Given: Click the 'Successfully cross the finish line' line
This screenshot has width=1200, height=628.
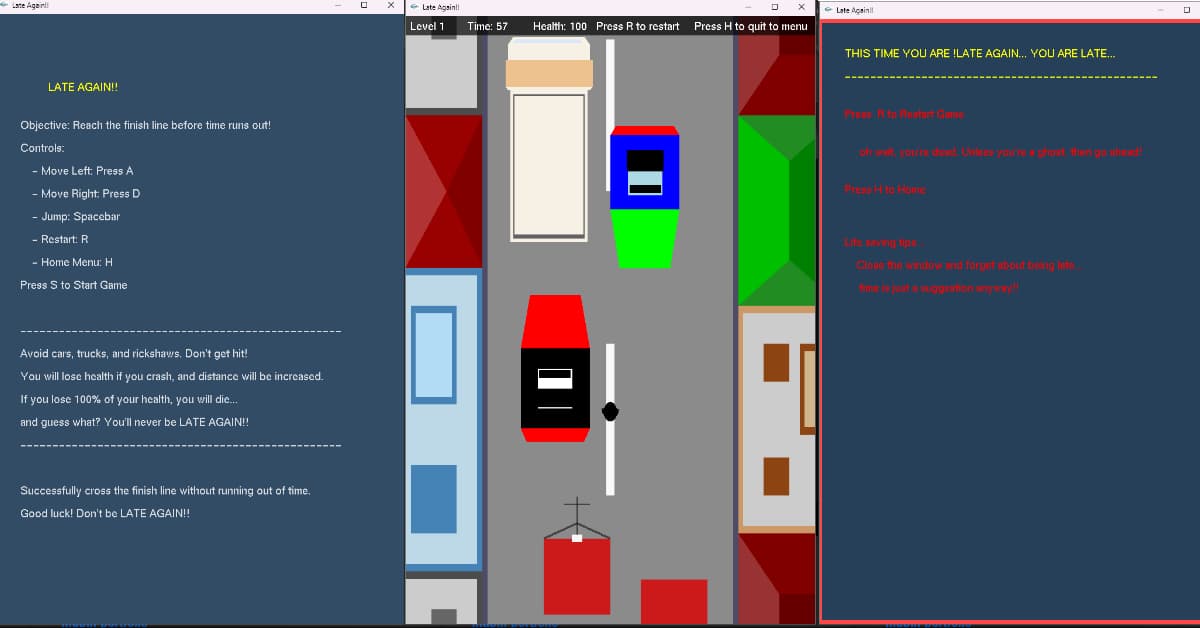Looking at the screenshot, I should pyautogui.click(x=165, y=491).
